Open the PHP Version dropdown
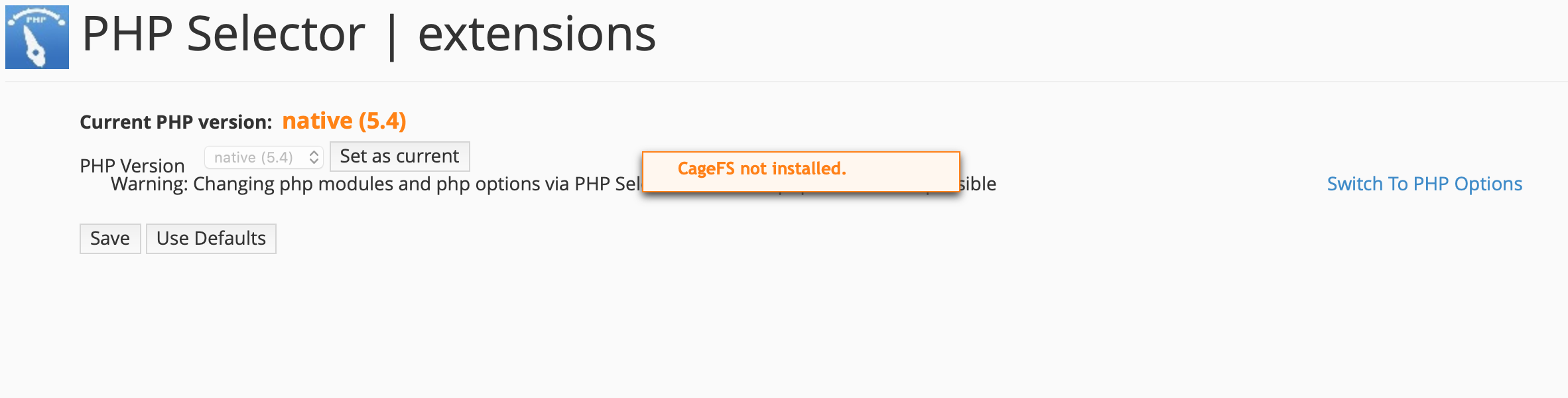Screen dimensions: 1568x398 pyautogui.click(x=263, y=157)
